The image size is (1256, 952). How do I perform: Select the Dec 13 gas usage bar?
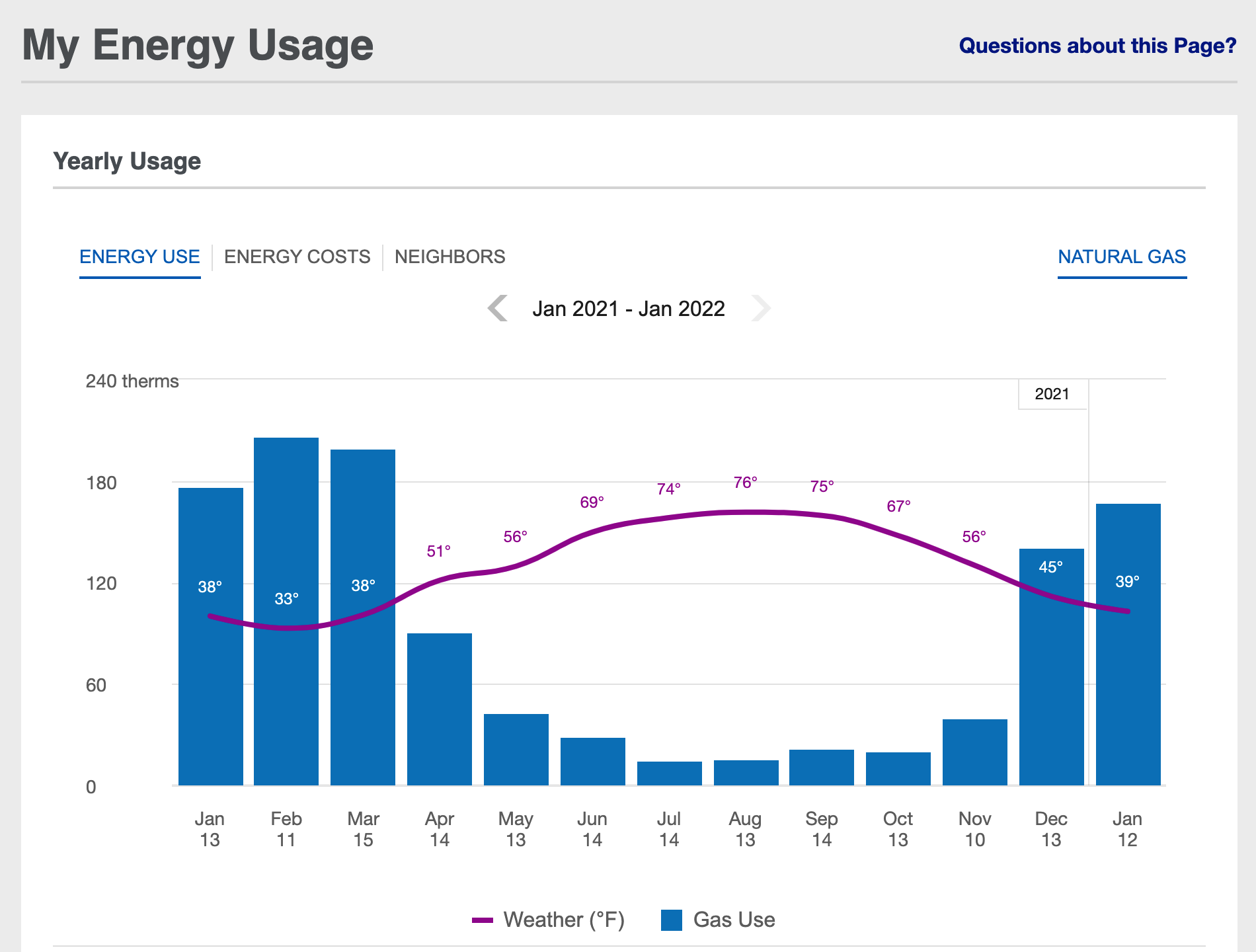click(x=1052, y=667)
